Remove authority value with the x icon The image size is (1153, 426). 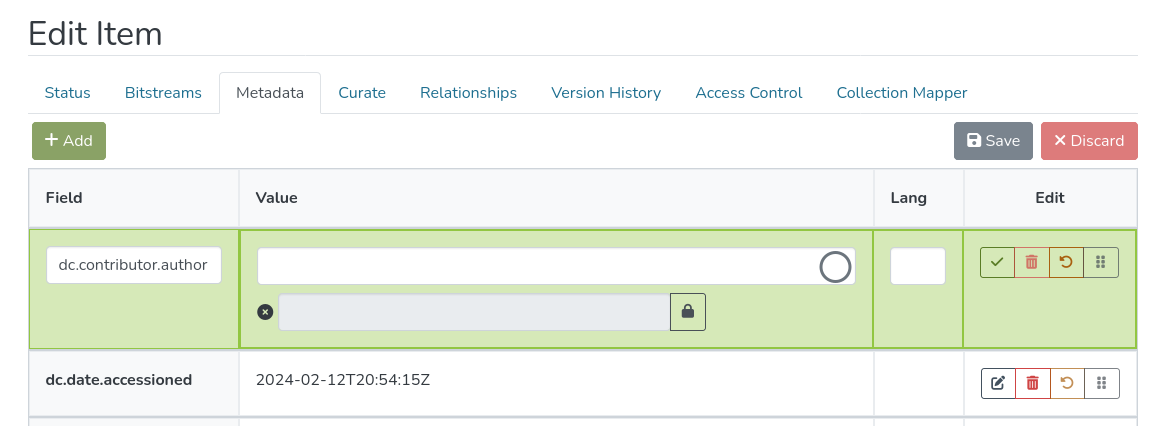click(x=265, y=312)
